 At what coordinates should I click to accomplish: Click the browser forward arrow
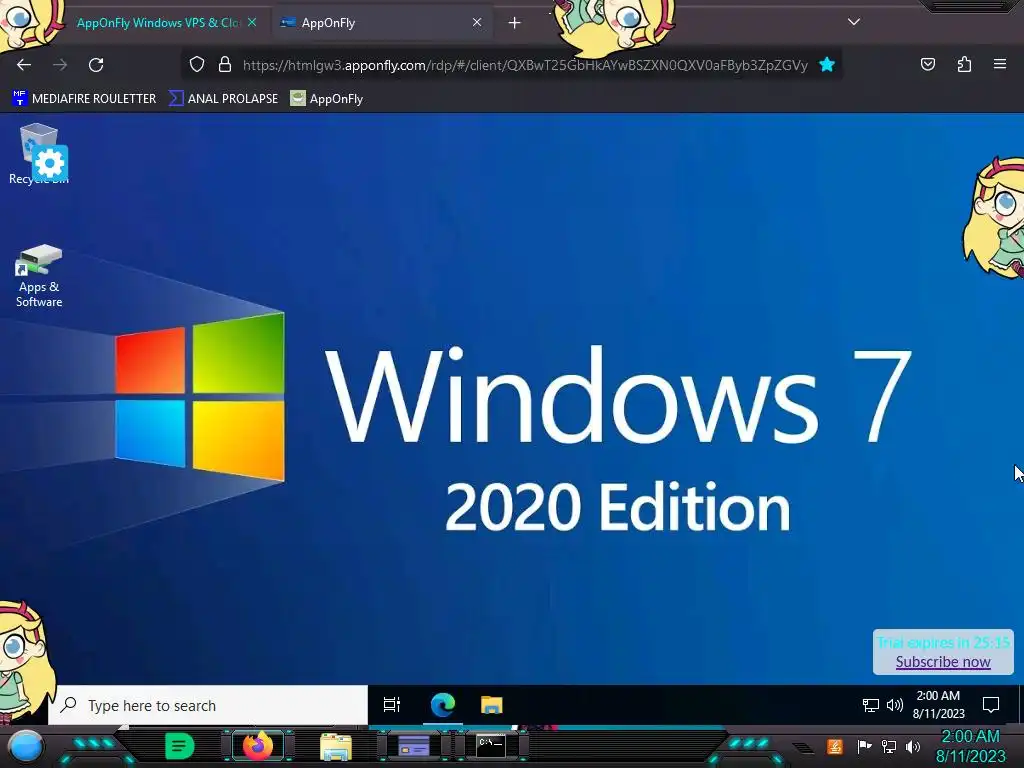60,65
